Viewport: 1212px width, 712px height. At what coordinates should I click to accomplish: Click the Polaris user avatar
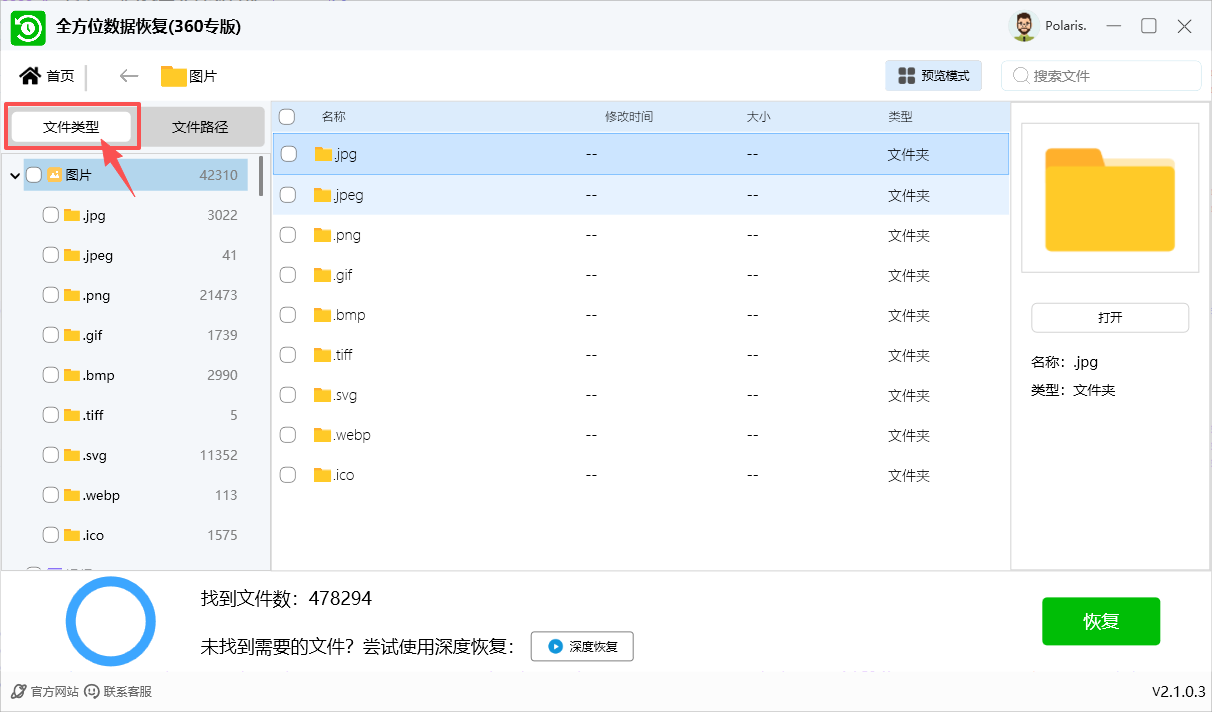[x=1023, y=27]
